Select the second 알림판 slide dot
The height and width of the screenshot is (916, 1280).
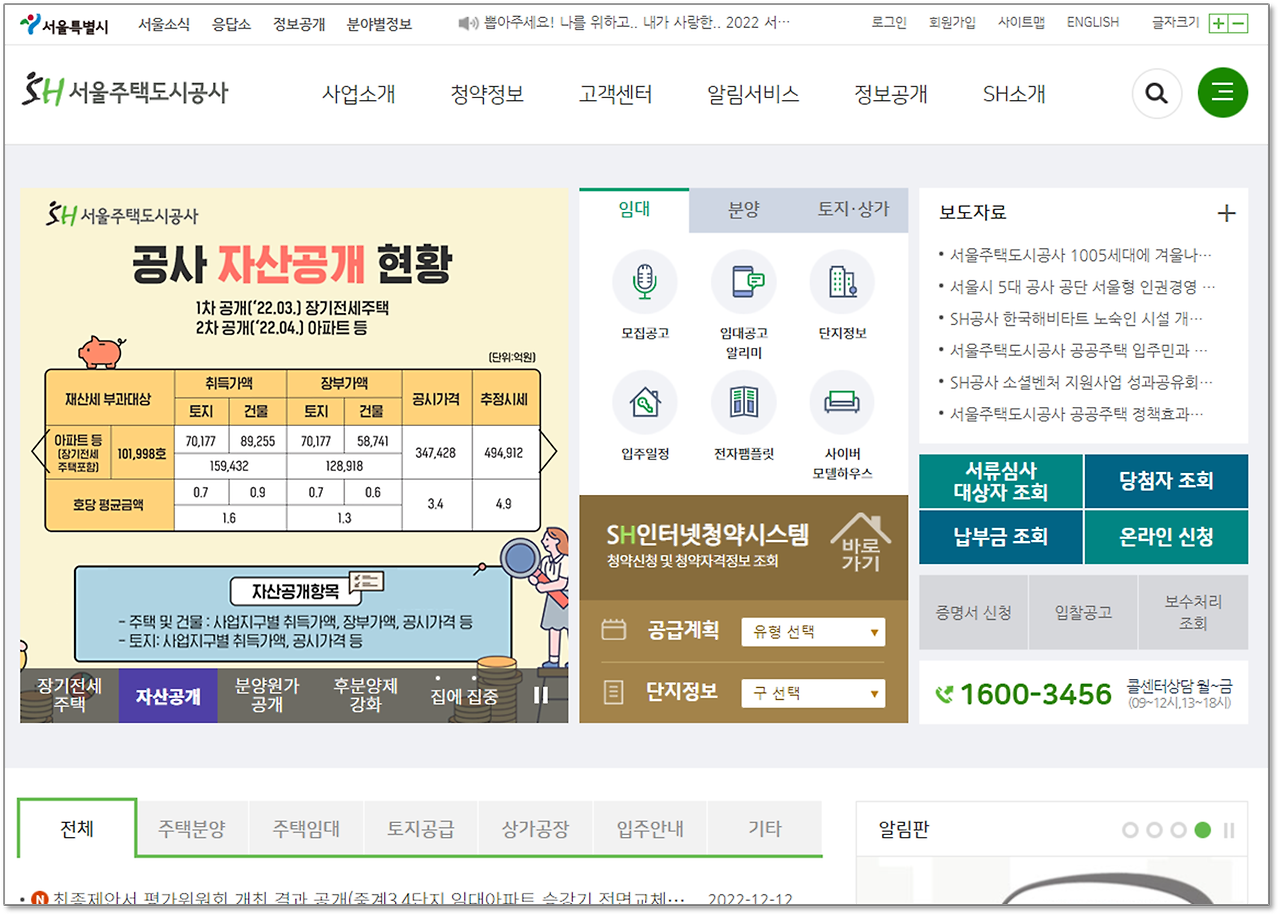(1155, 830)
